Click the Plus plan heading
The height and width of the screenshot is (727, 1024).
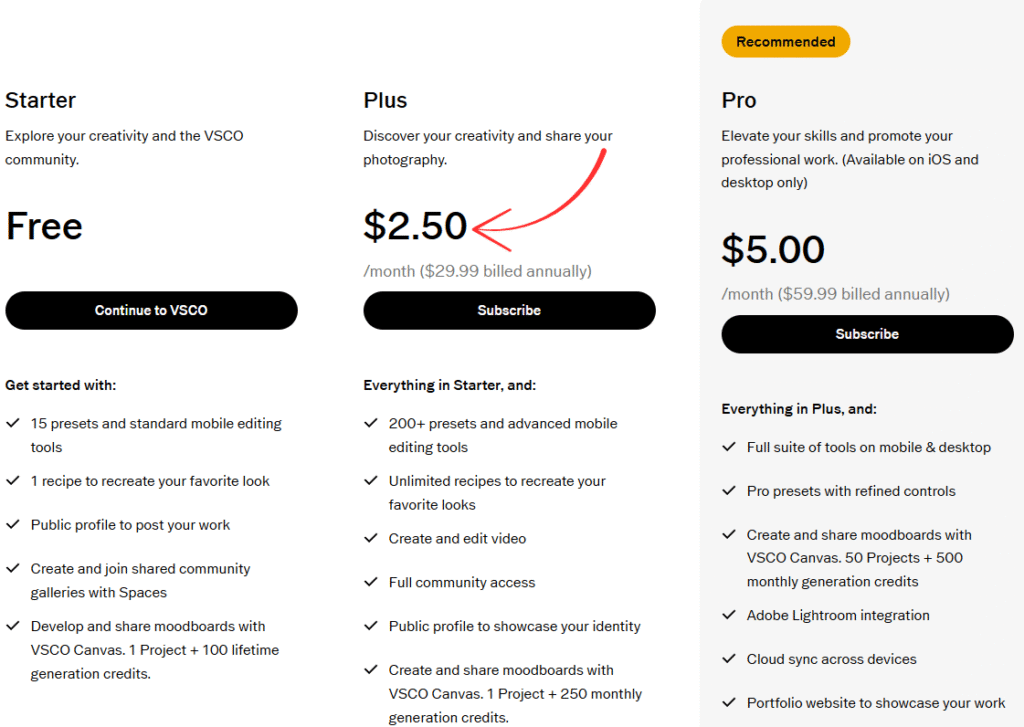pos(385,100)
